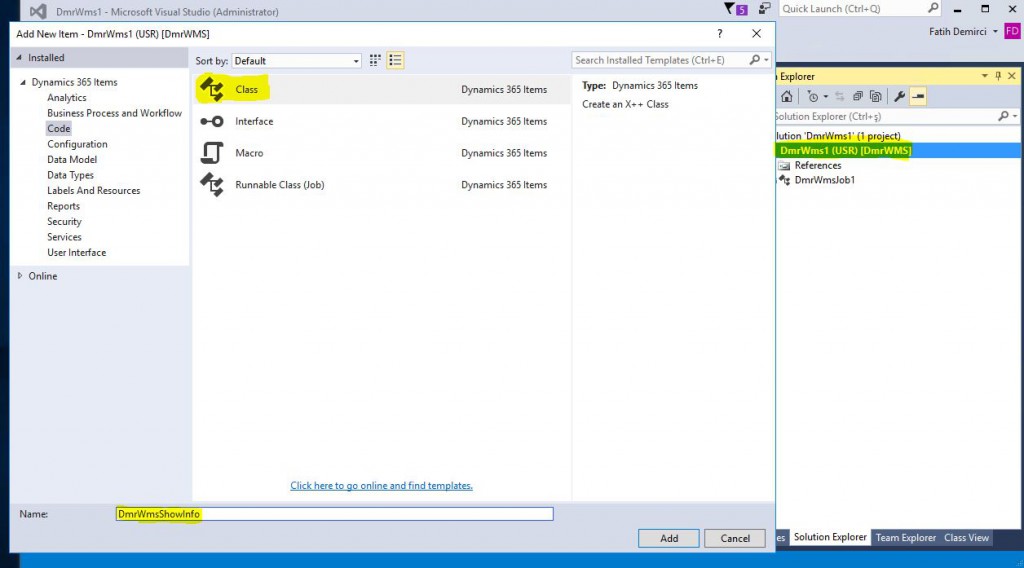Image resolution: width=1024 pixels, height=568 pixels.
Task: Select the Services category
Action: (64, 237)
